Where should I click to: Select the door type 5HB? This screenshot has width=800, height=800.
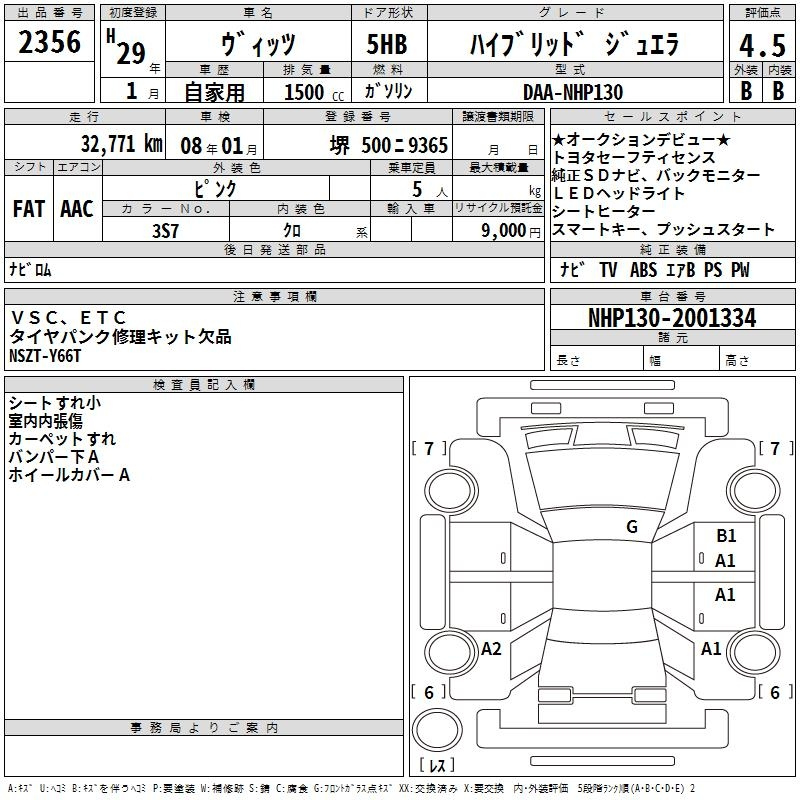point(387,44)
